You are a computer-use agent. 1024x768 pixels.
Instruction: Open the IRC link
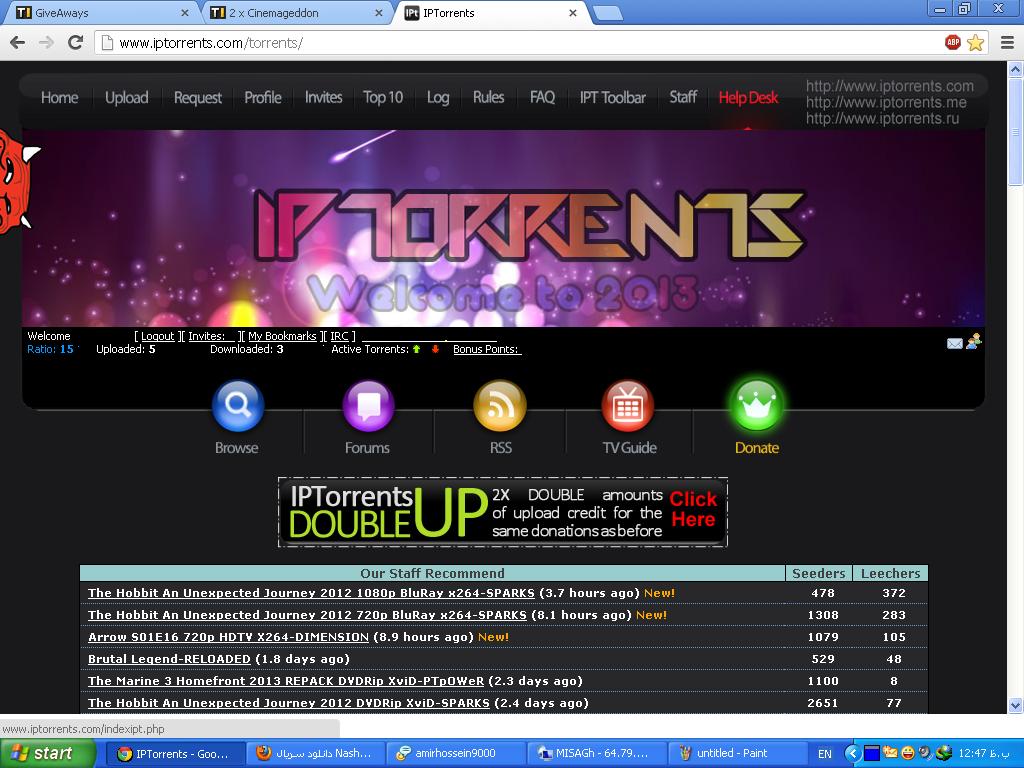(x=340, y=336)
